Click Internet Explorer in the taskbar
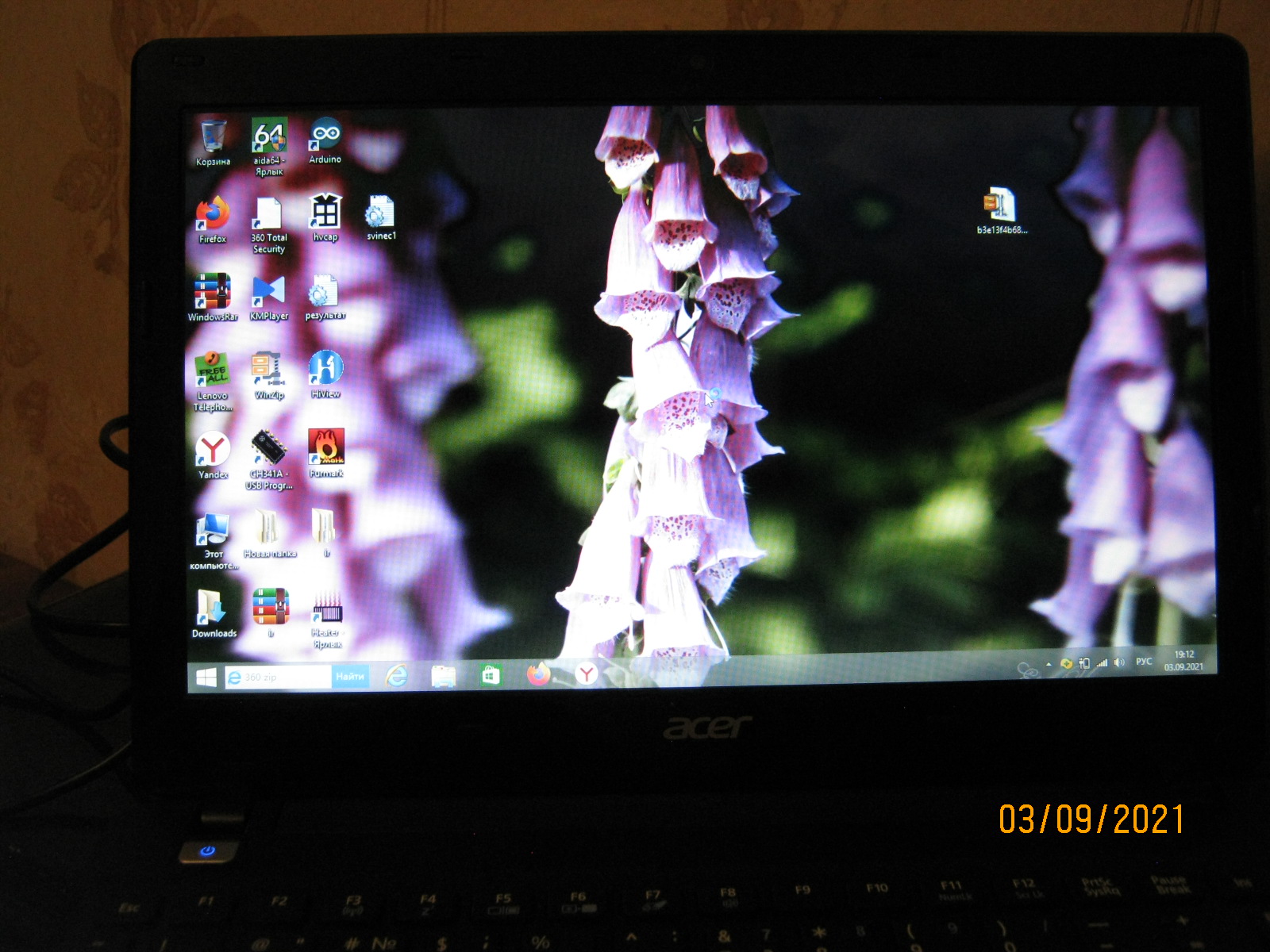 pos(396,676)
